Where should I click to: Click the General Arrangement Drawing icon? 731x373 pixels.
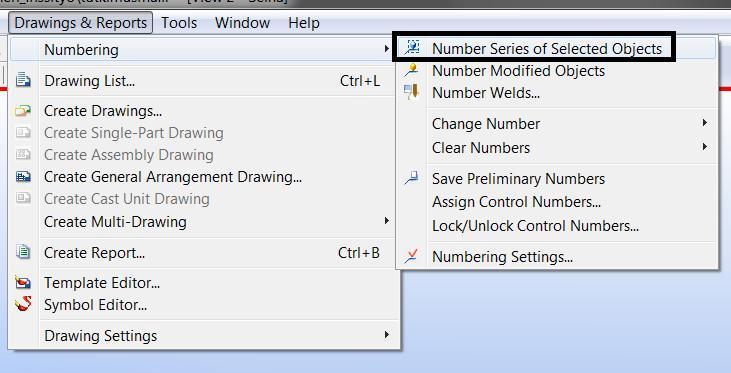click(x=23, y=177)
